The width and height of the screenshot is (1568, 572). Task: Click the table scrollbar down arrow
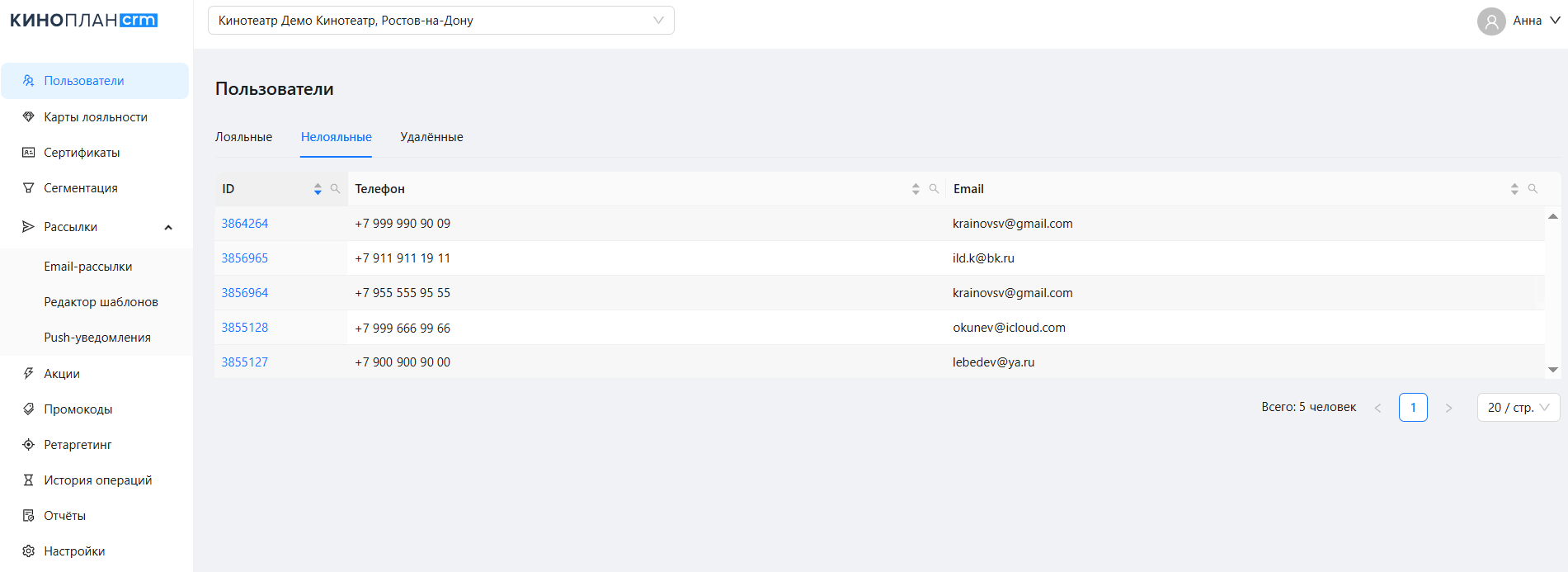1553,370
